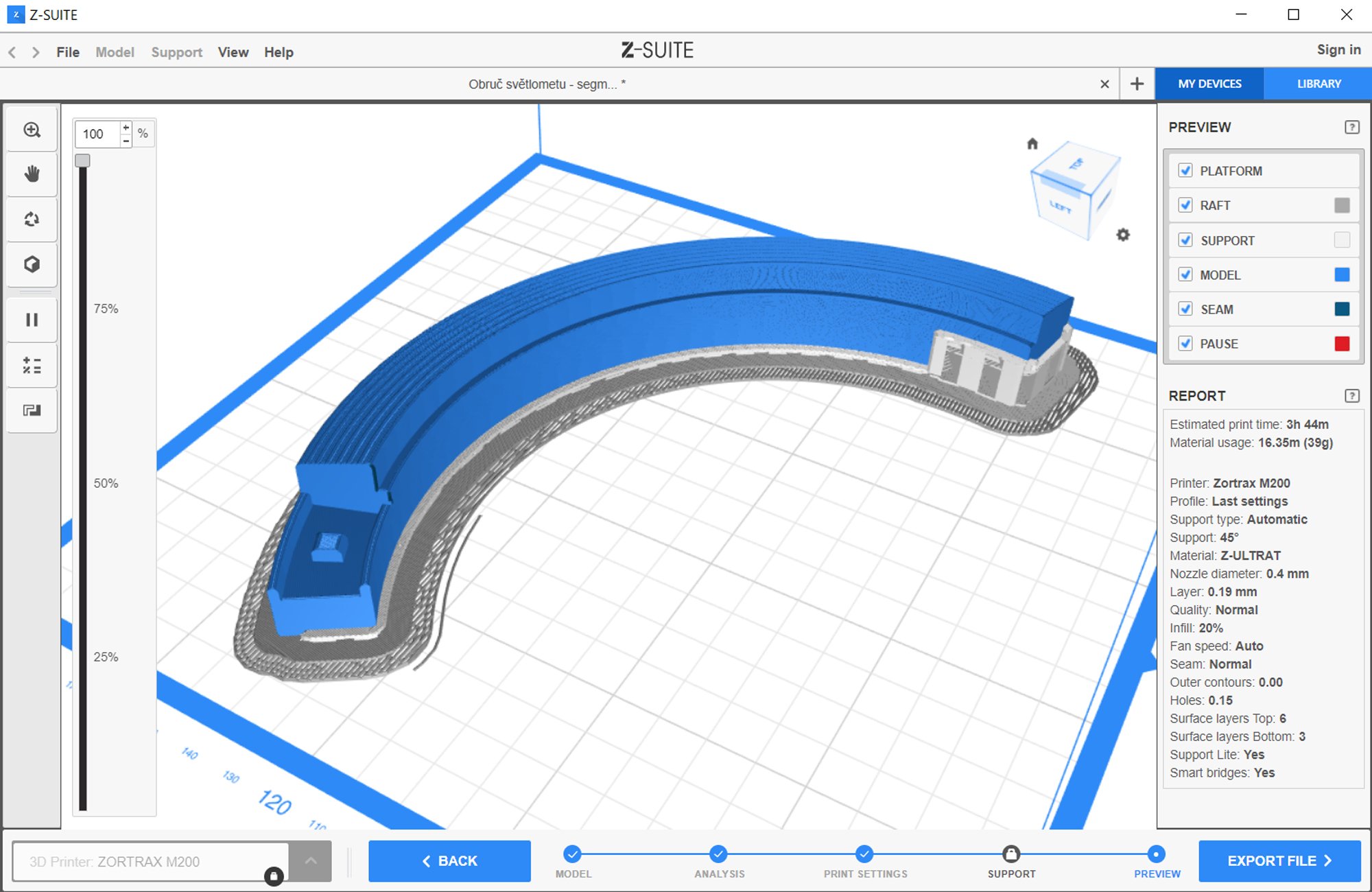The height and width of the screenshot is (892, 1372).
Task: Open the Help menu
Action: point(279,52)
